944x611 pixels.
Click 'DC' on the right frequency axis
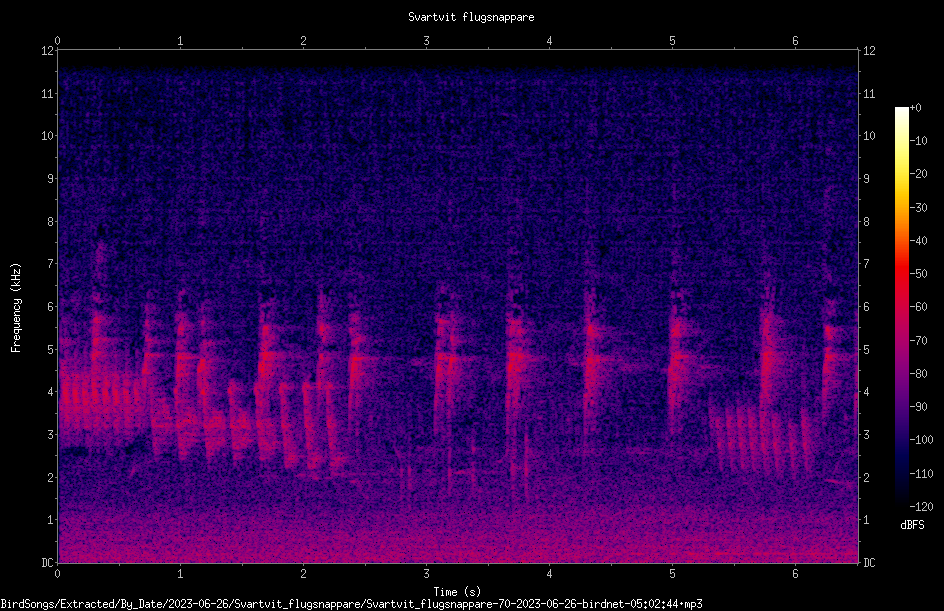click(869, 563)
